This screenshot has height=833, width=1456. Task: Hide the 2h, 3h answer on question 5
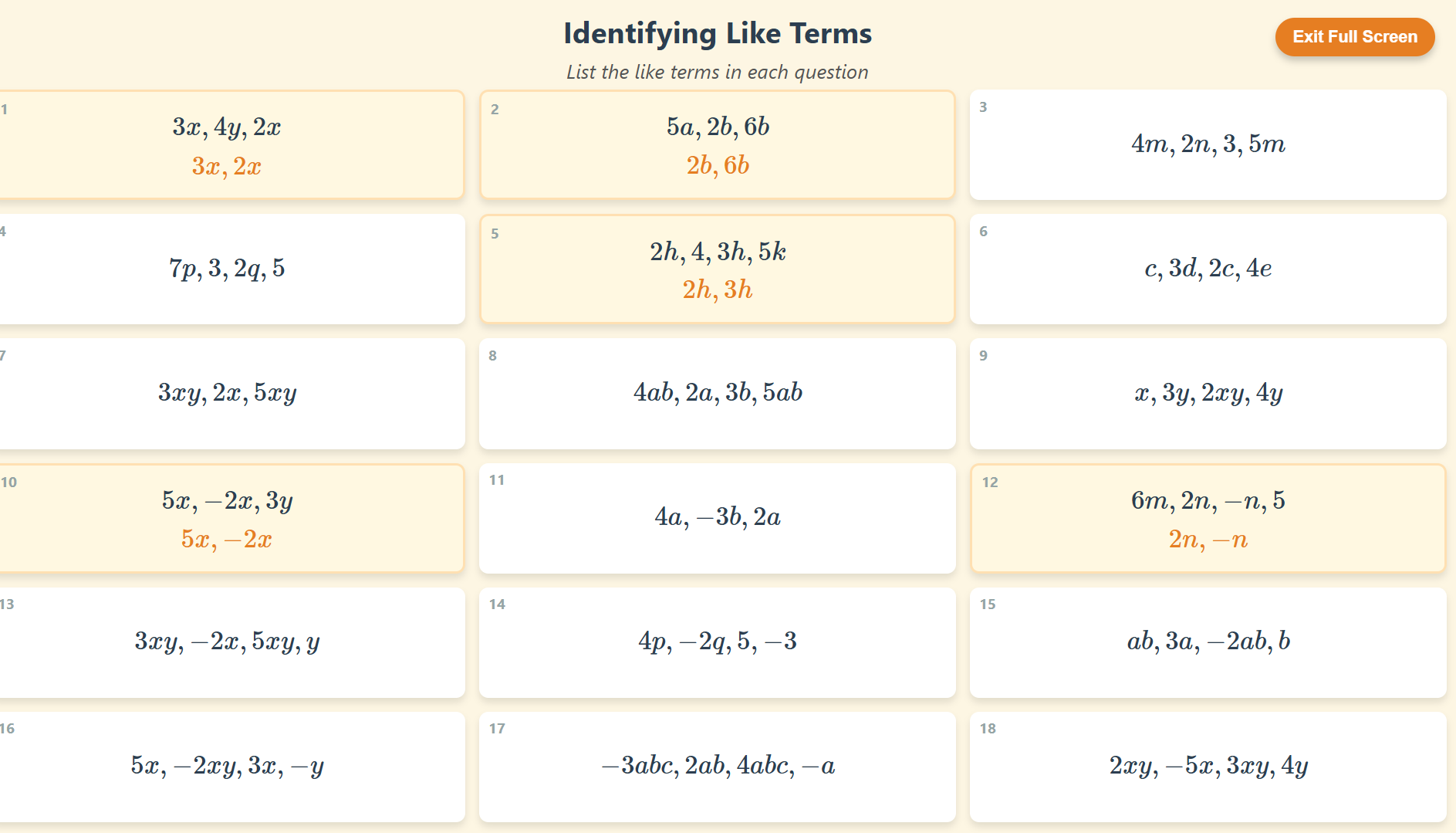(x=718, y=269)
